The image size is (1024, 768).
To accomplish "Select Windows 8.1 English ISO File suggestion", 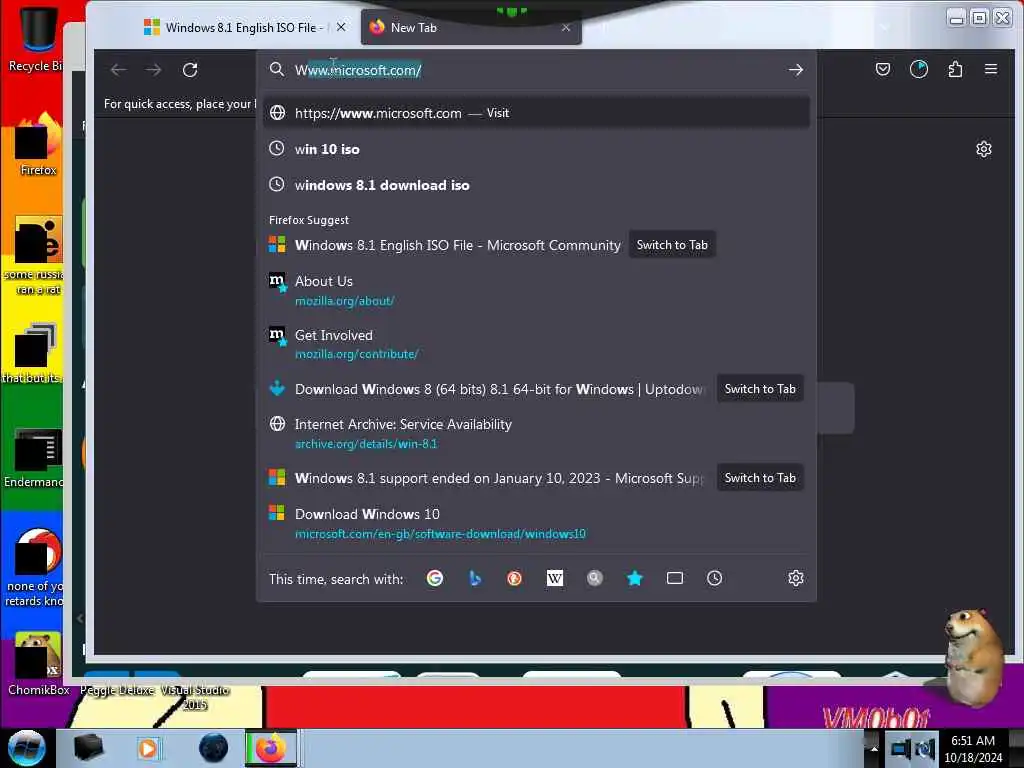I will [458, 246].
